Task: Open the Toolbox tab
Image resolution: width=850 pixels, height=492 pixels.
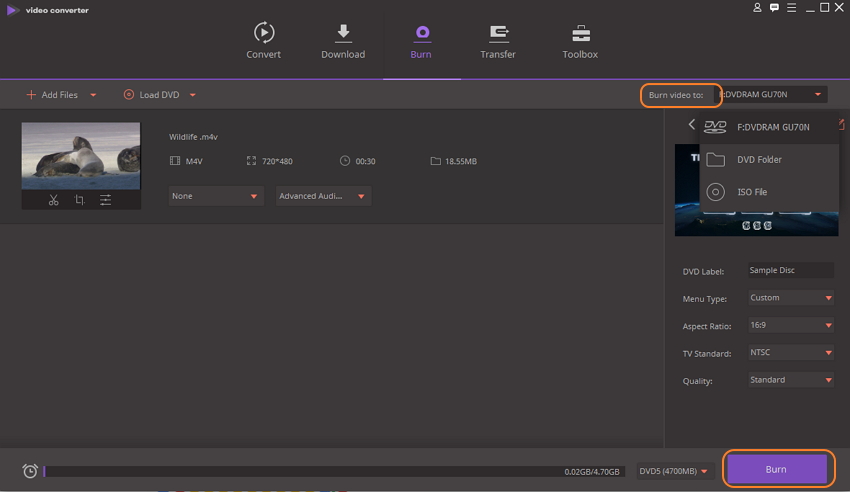Action: (x=580, y=41)
